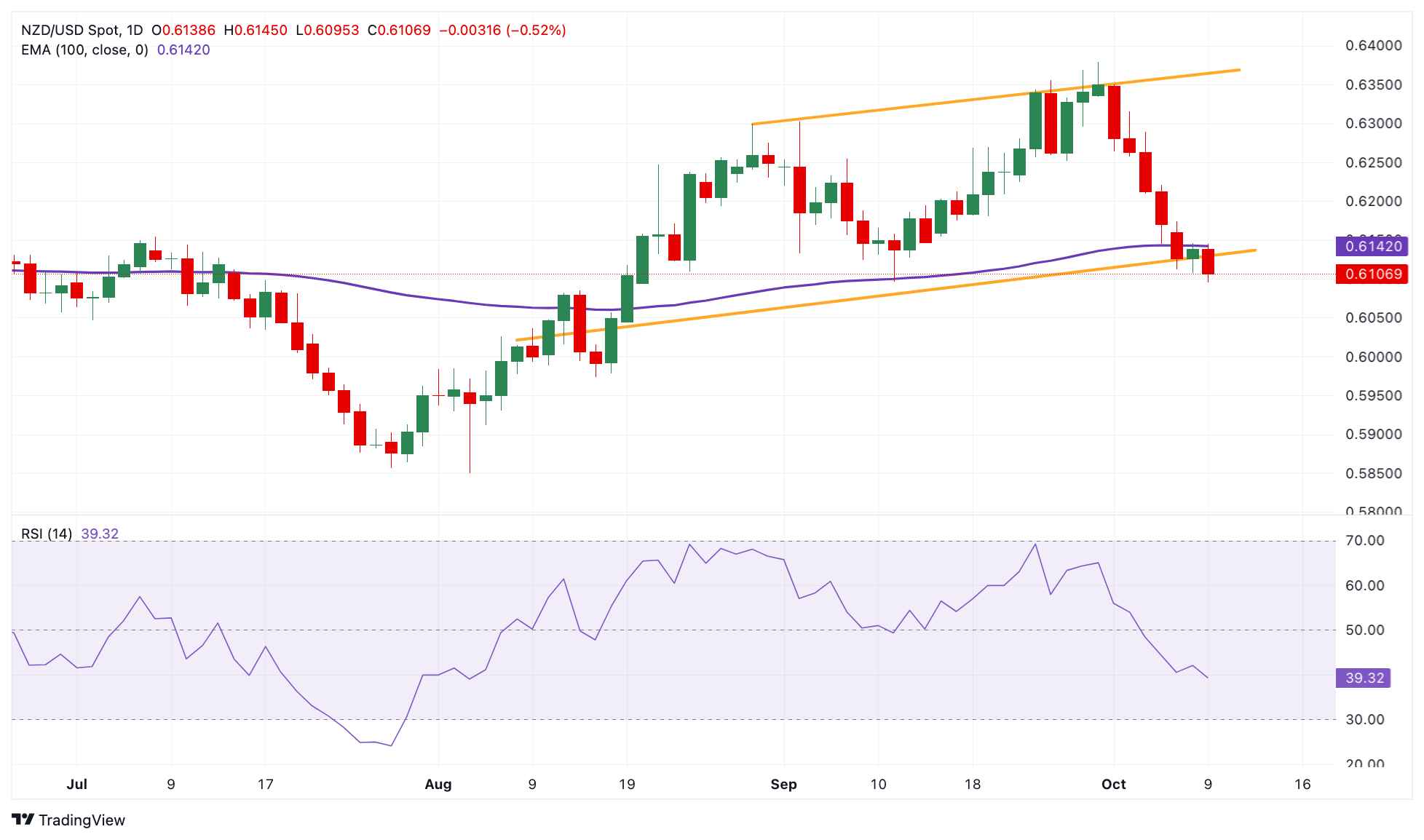The height and width of the screenshot is (840, 1424).
Task: Open the EMA (100, close, 0) indicator label
Action: point(84,49)
